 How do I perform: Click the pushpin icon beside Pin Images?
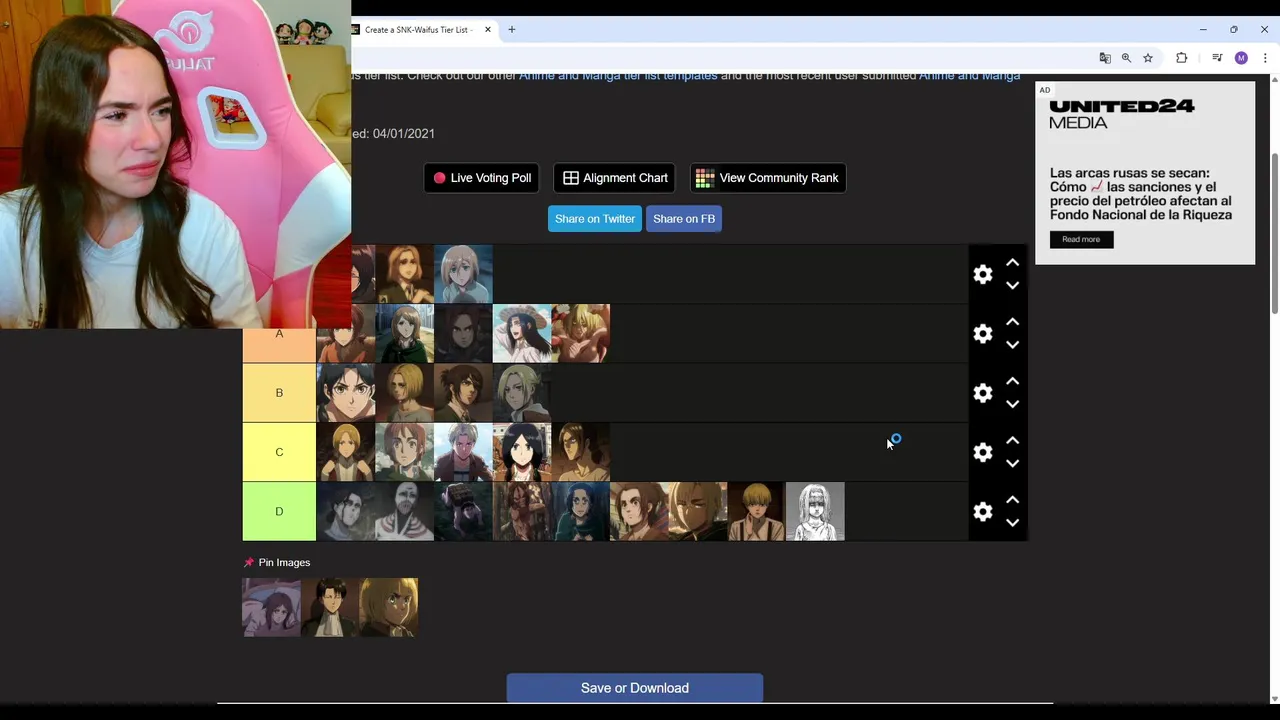point(249,563)
